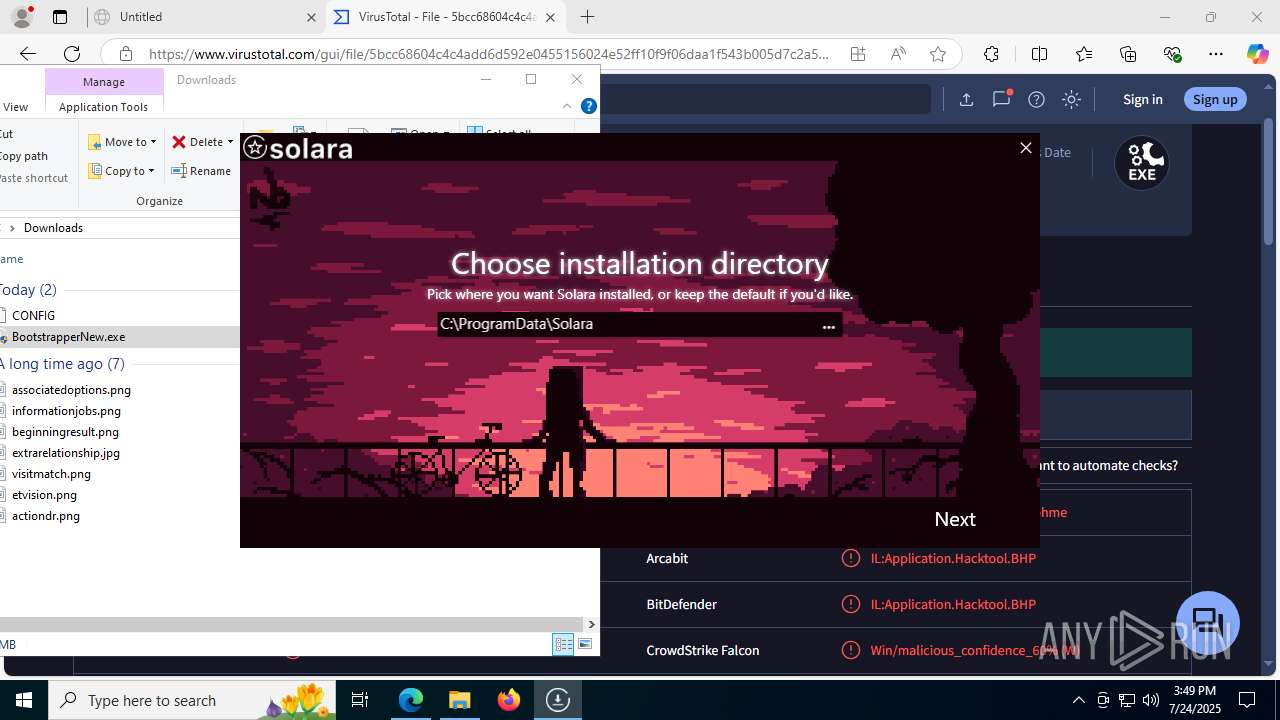Click Copy path in the ribbon
Viewport: 1280px width, 720px height.
pyautogui.click(x=24, y=156)
